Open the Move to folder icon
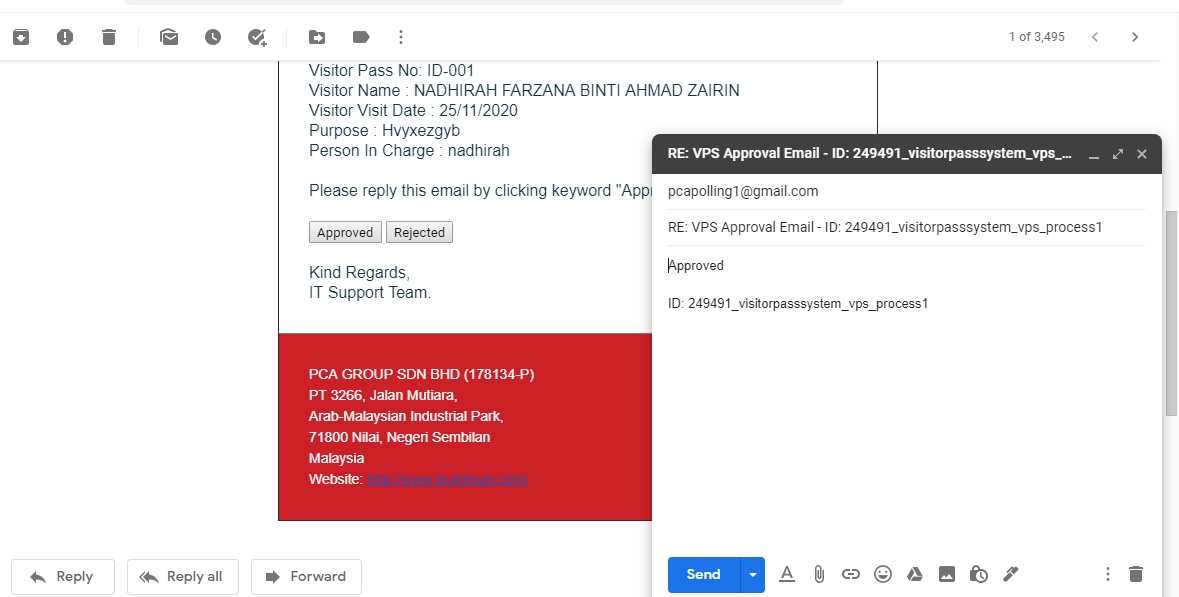This screenshot has height=597, width=1179. pos(317,37)
